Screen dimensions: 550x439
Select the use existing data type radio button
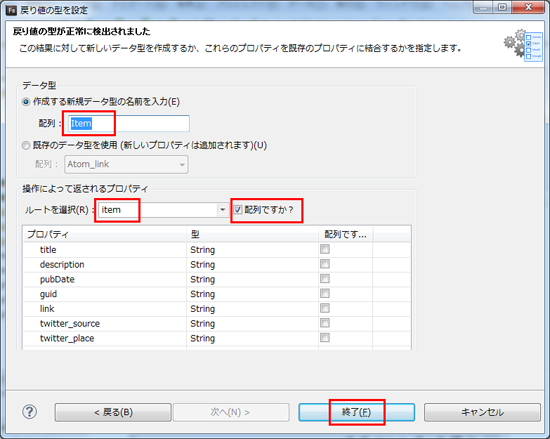click(26, 146)
